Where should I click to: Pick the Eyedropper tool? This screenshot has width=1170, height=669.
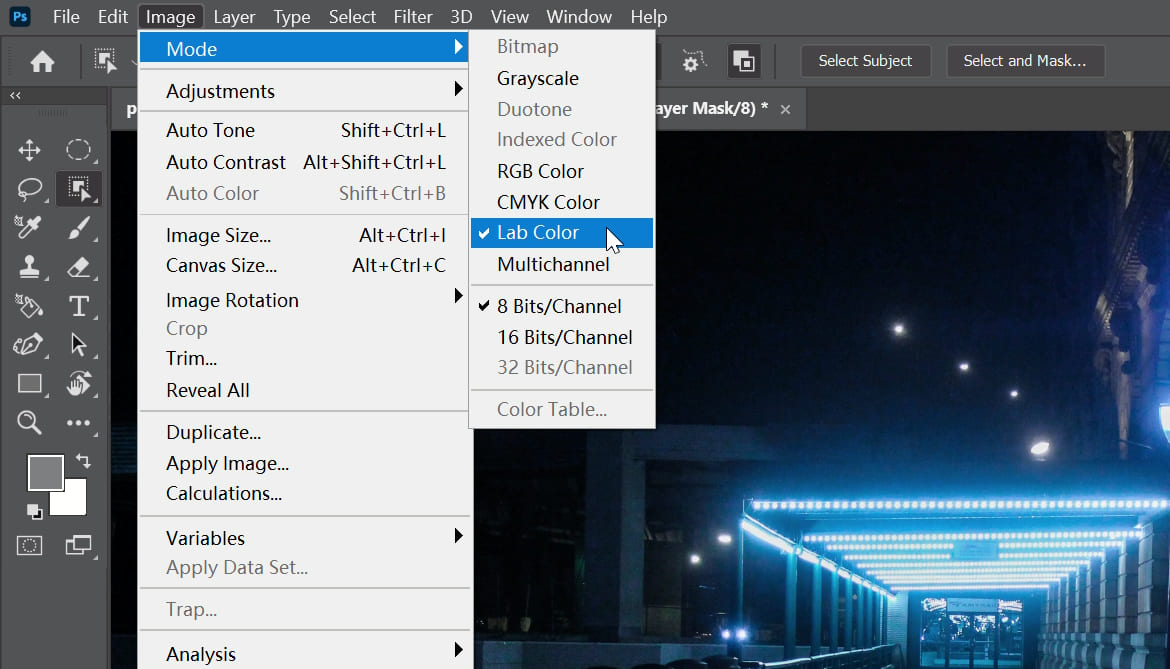coord(29,228)
